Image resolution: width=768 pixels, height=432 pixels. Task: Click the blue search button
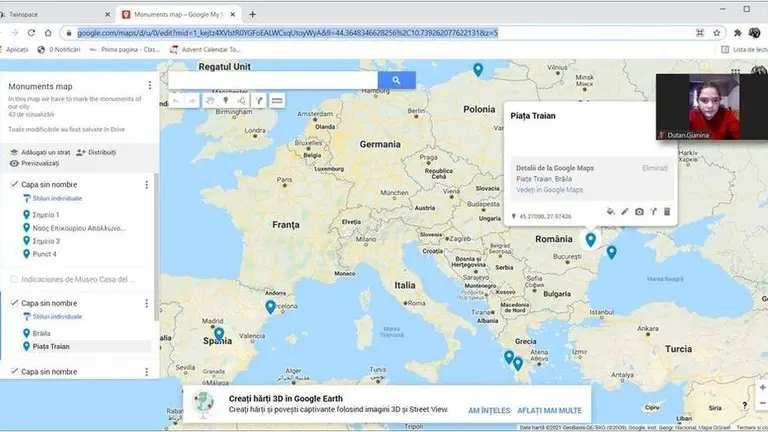pyautogui.click(x=396, y=80)
